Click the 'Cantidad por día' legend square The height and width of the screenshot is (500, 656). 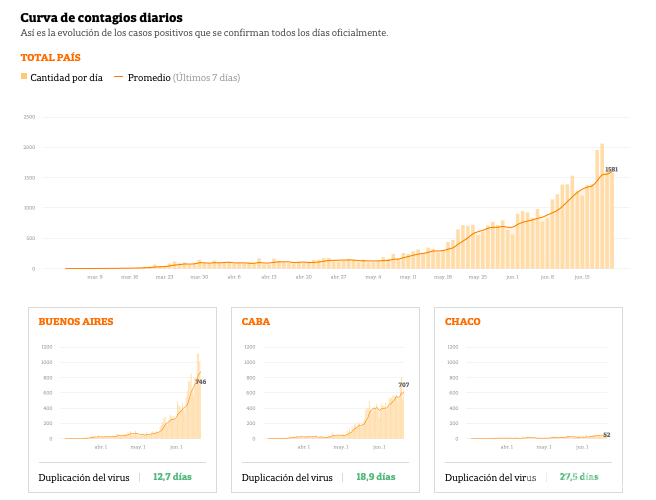[x=24, y=77]
